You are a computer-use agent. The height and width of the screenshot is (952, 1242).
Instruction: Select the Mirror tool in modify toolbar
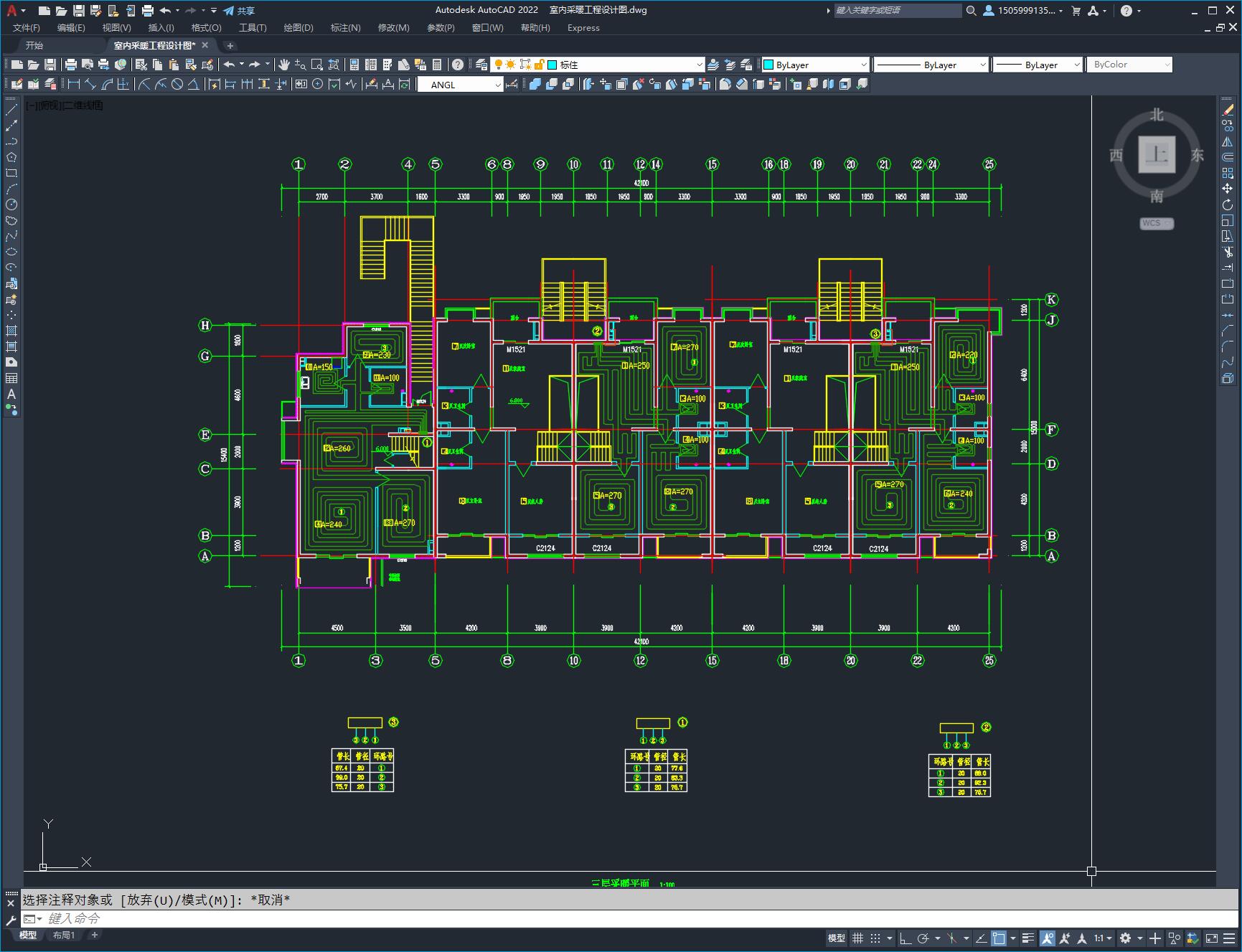tap(1228, 141)
